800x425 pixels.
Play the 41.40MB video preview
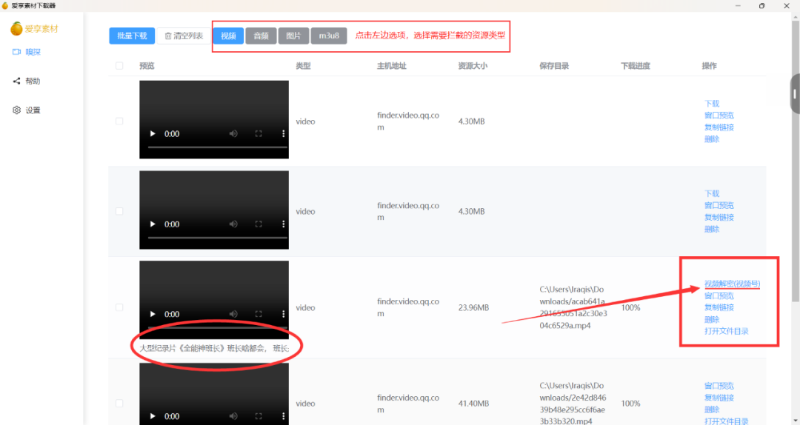click(152, 416)
